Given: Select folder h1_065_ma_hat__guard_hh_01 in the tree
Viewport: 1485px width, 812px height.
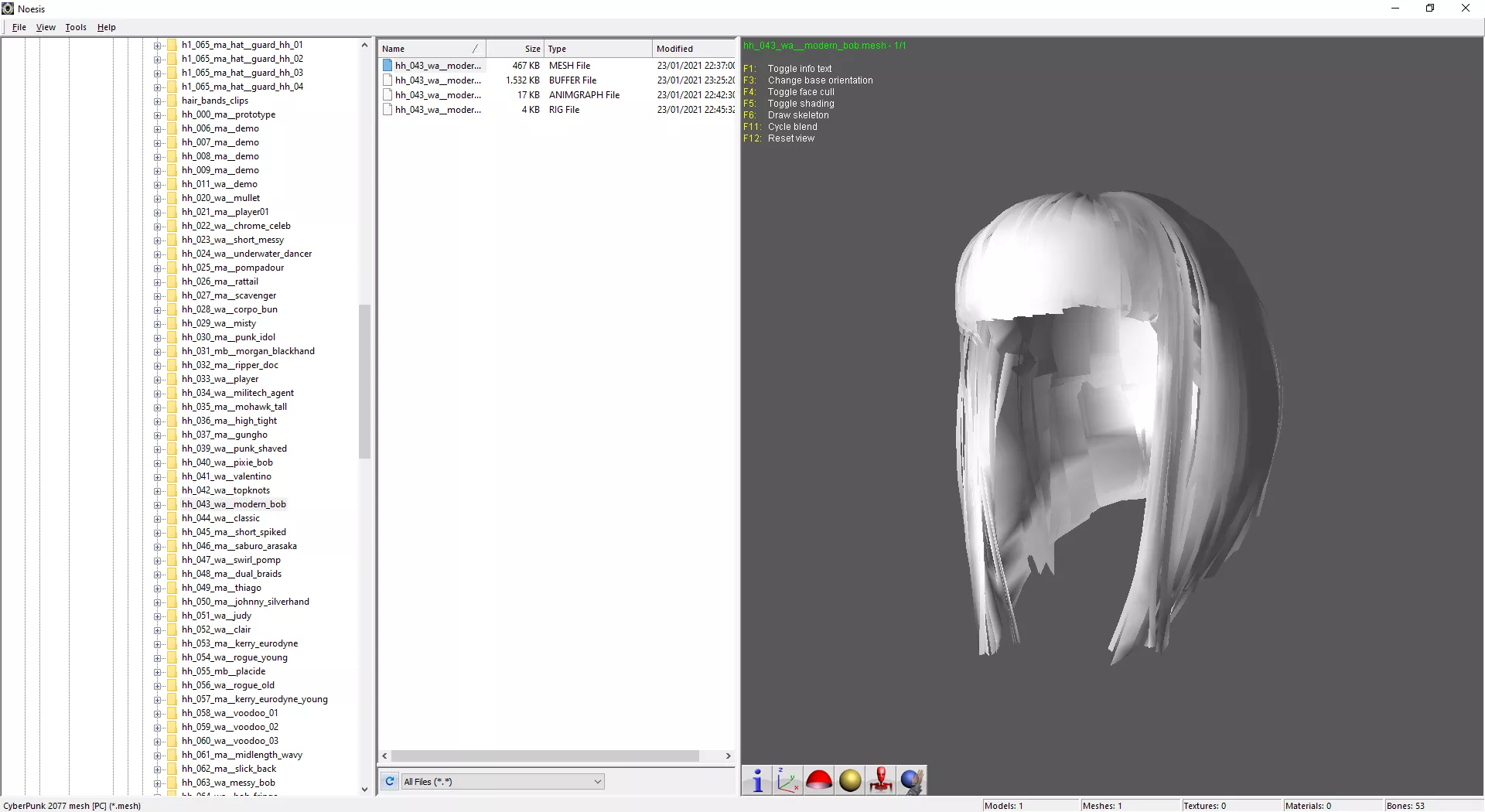Looking at the screenshot, I should pyautogui.click(x=242, y=45).
